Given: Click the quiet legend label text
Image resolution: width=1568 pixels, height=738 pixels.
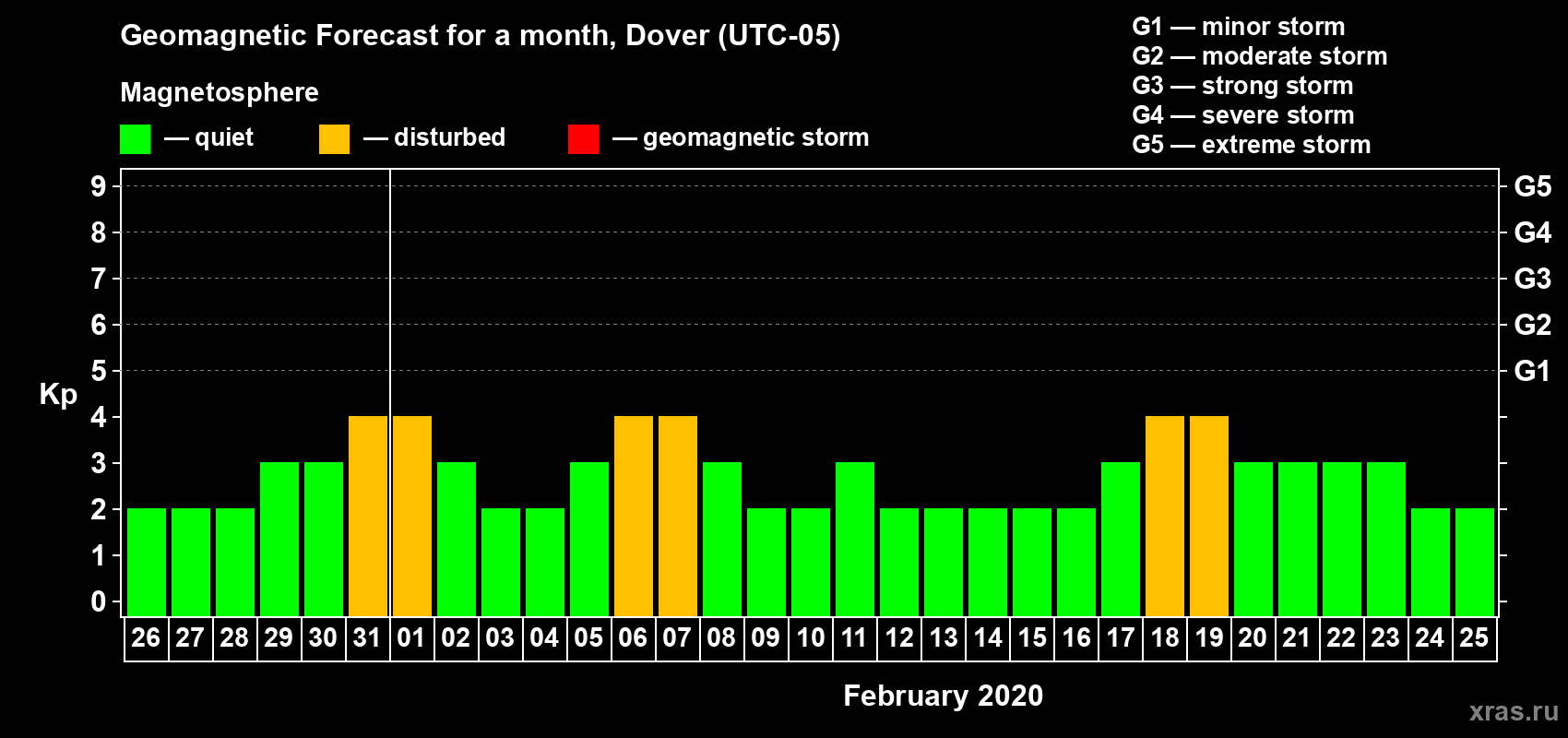Looking at the screenshot, I should (x=224, y=137).
